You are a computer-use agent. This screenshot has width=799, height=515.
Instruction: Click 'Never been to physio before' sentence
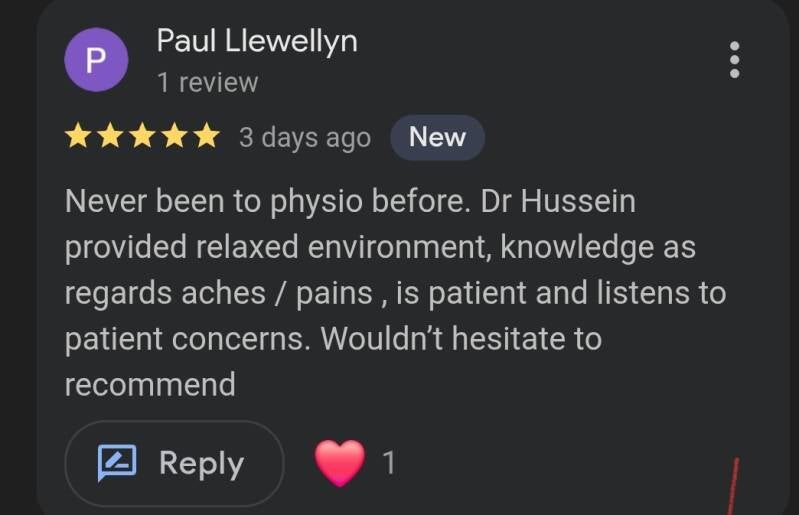click(x=267, y=201)
